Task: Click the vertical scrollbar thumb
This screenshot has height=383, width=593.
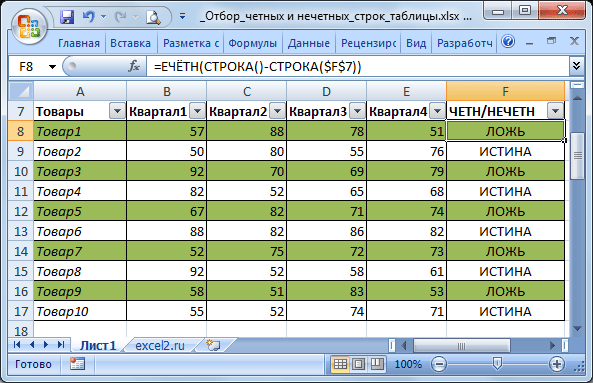Action: 577,155
